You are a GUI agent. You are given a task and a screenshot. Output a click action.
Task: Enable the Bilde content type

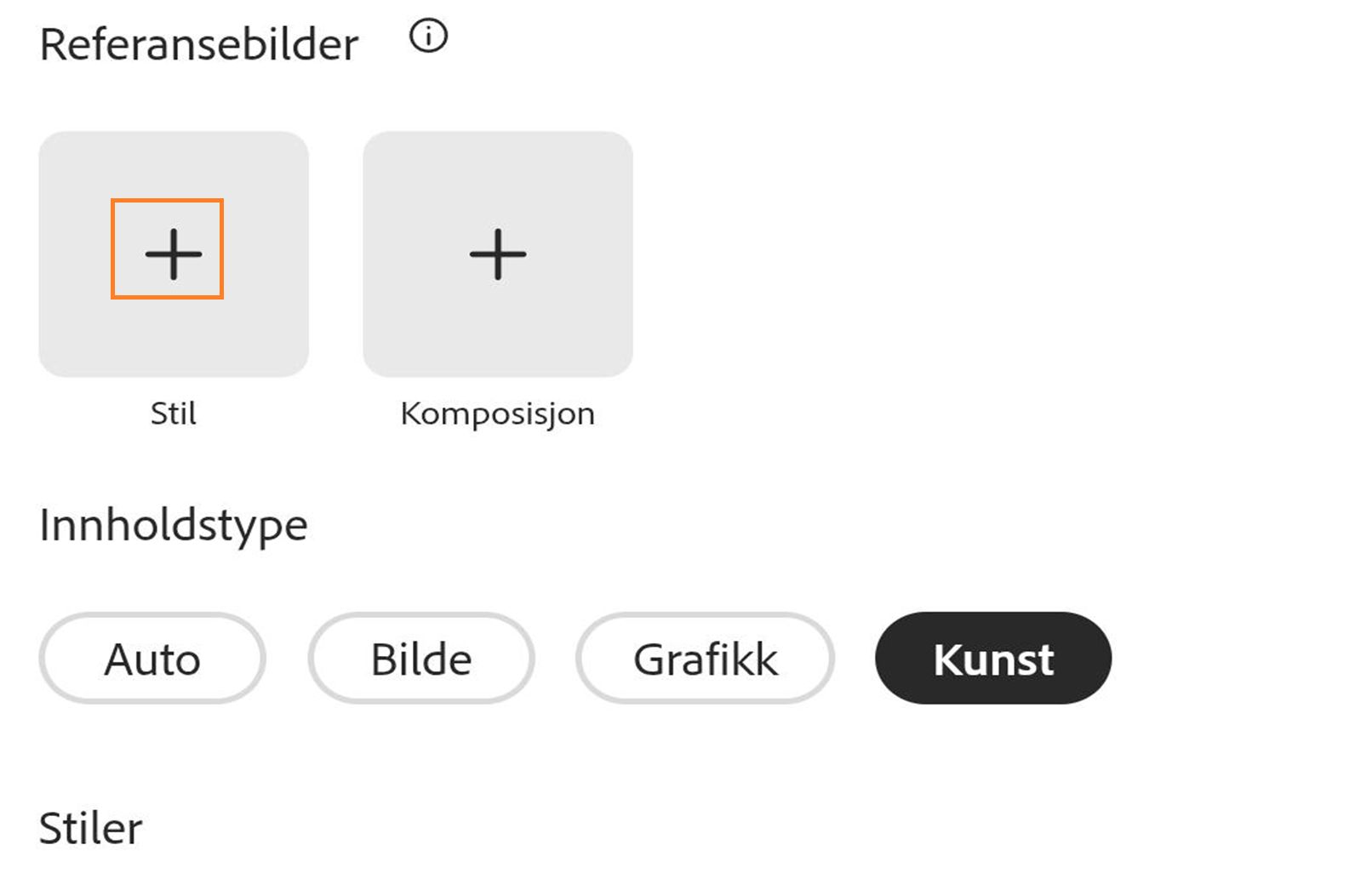pos(421,658)
